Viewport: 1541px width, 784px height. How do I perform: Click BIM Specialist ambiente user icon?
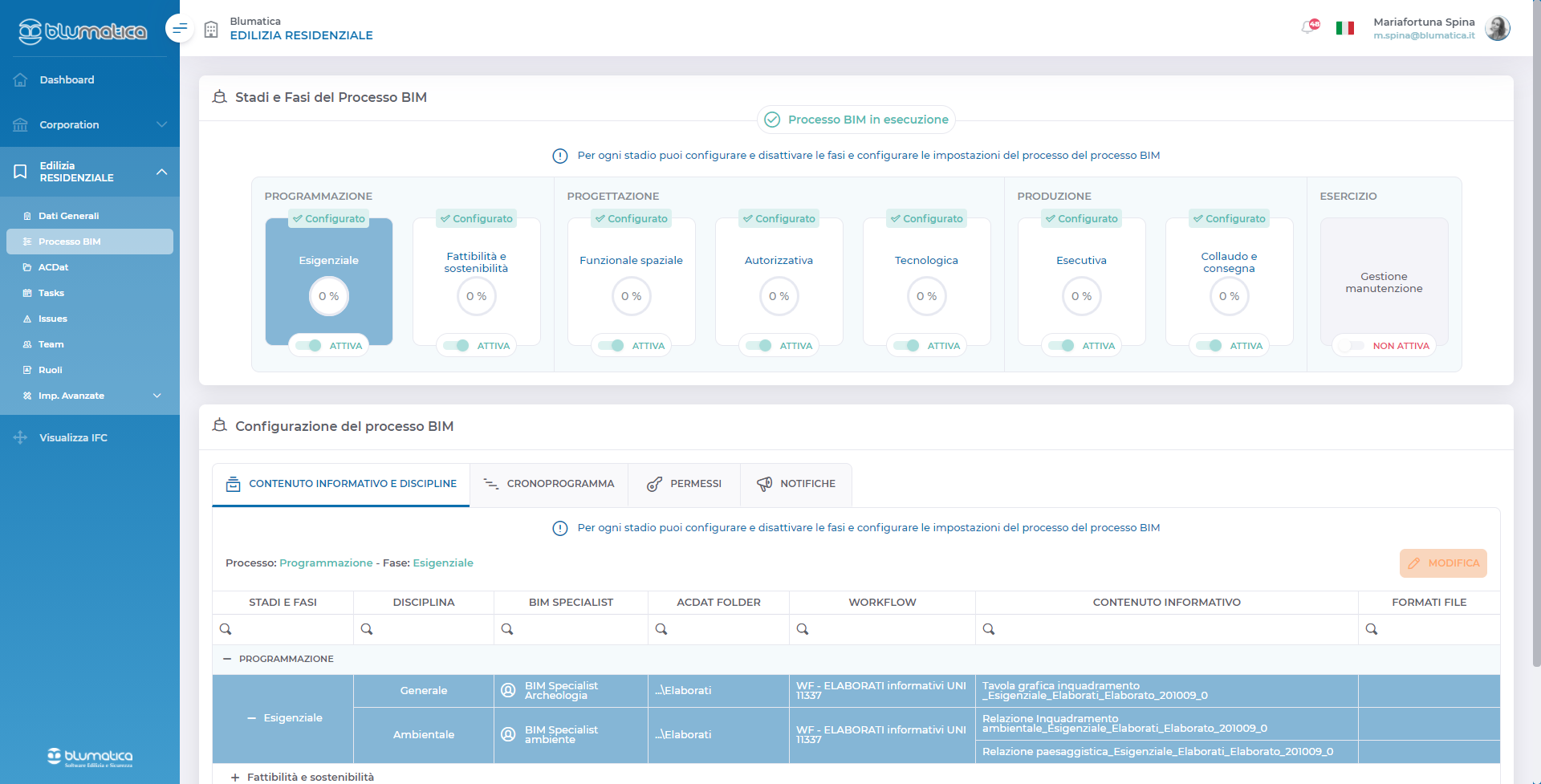coord(508,734)
